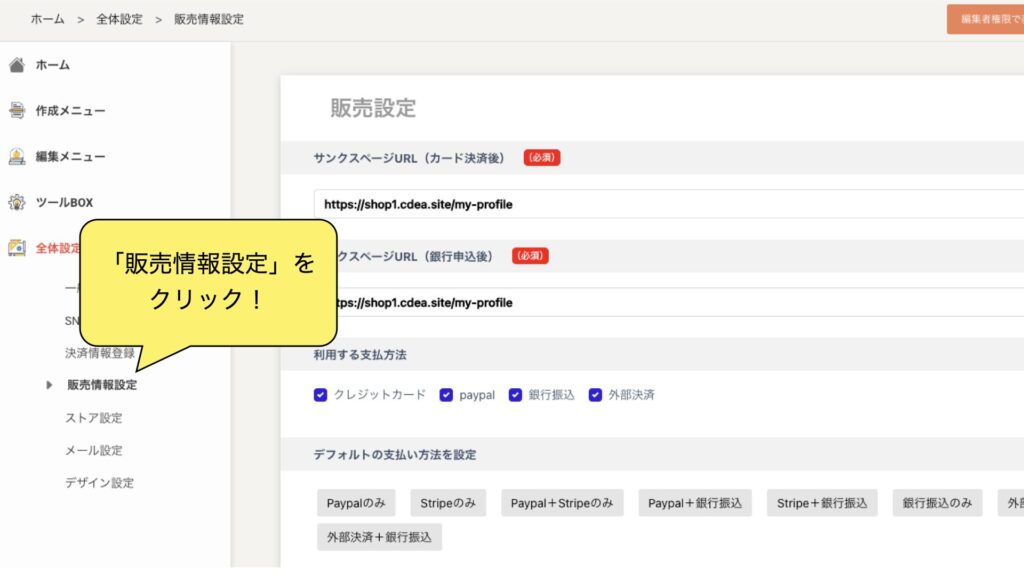The height and width of the screenshot is (576, 1024).
Task: Click the 全体設定 red settings icon
Action: tap(16, 248)
